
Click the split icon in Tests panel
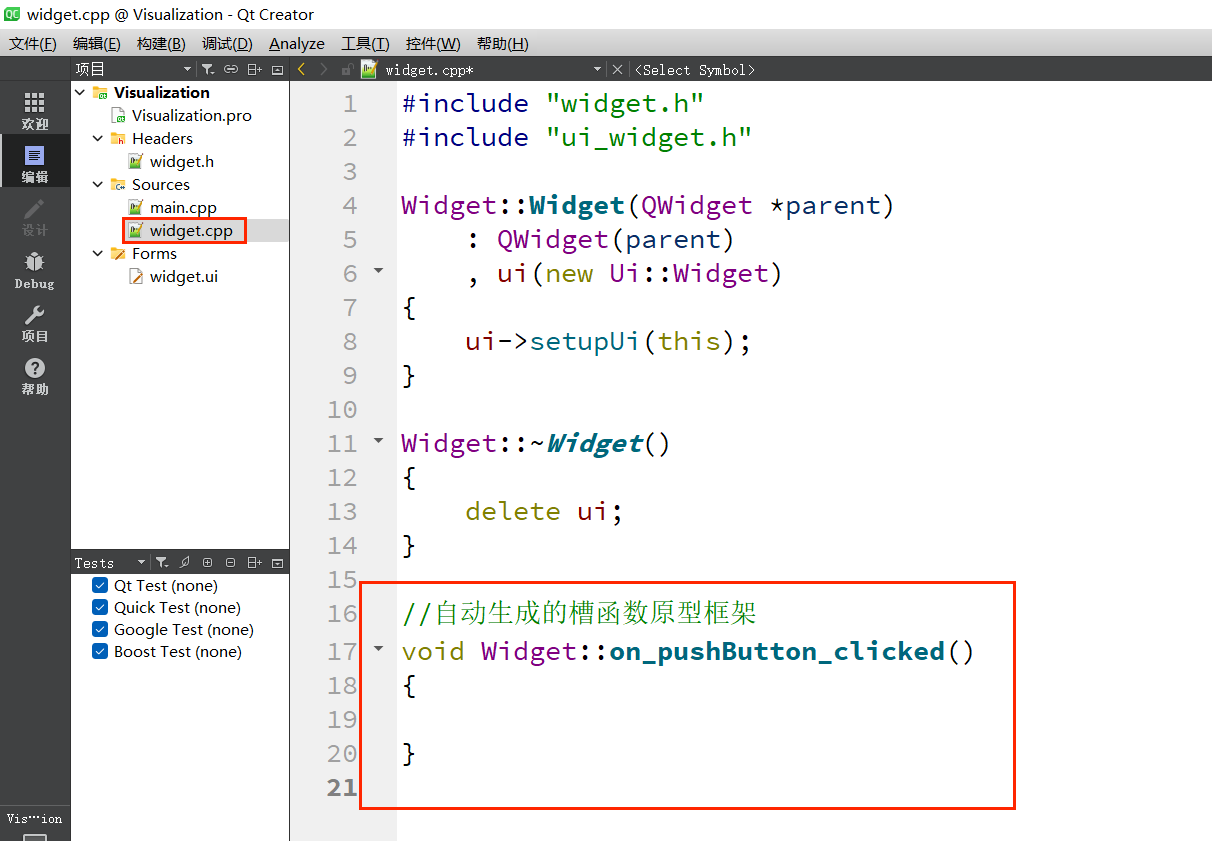point(255,563)
